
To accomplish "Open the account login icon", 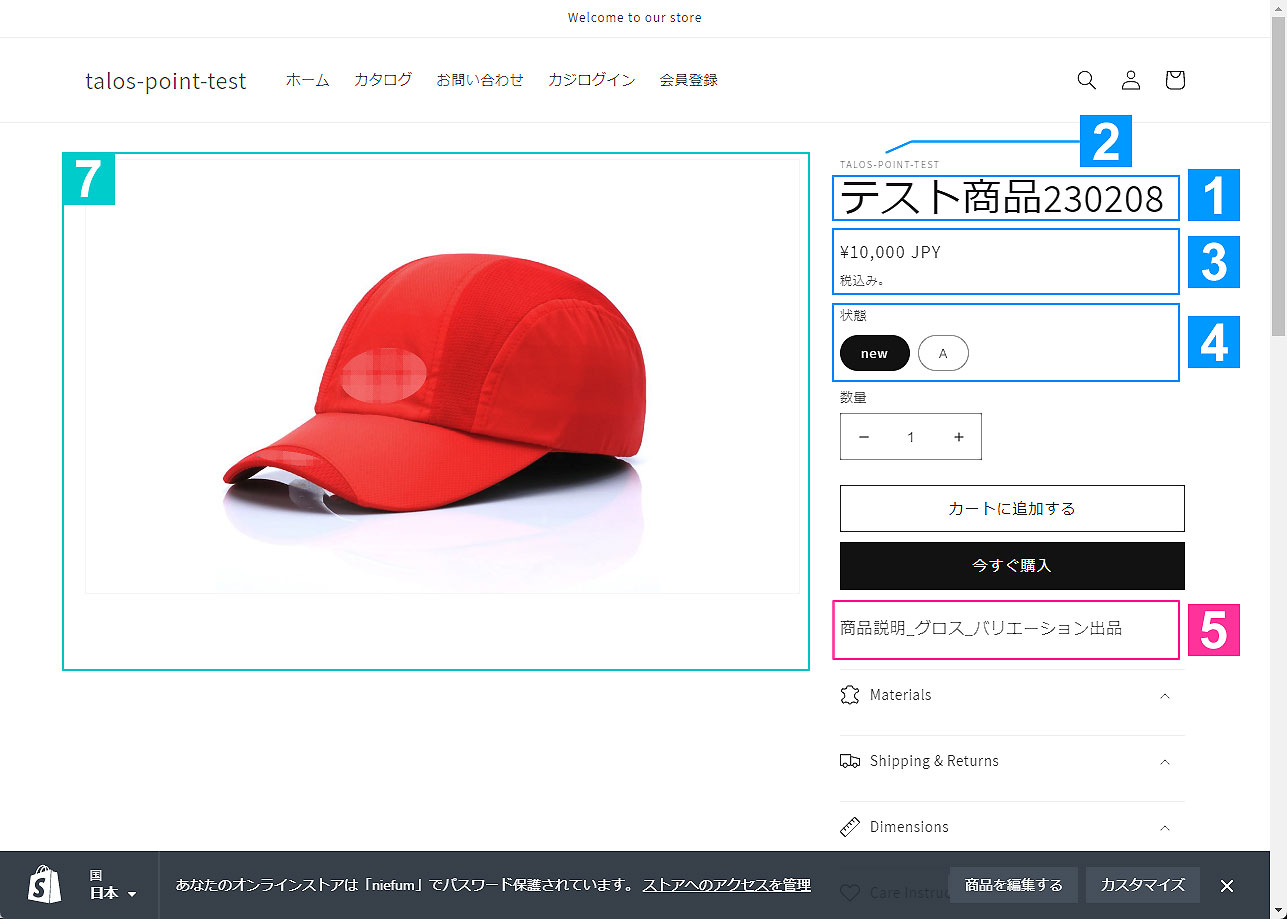I will pos(1131,80).
